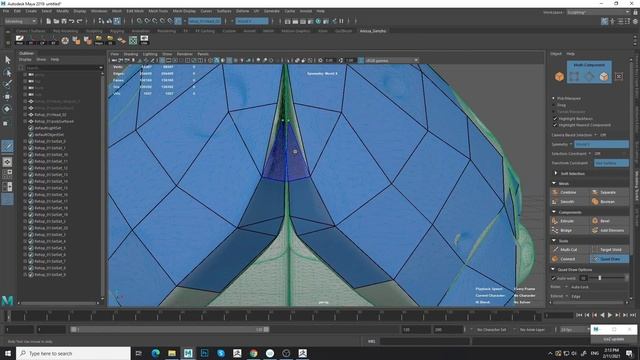Switch to Poly Modeling shelf tab
Image resolution: width=640 pixels, height=360 pixels.
(65, 31)
